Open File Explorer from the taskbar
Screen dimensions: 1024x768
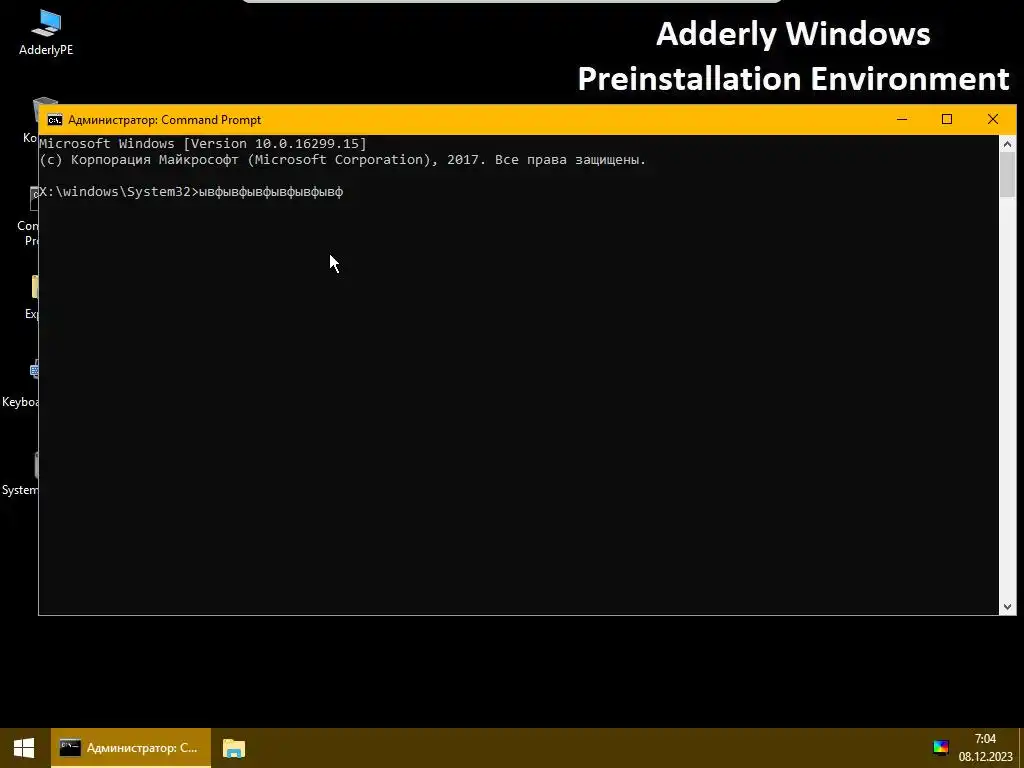tap(234, 748)
